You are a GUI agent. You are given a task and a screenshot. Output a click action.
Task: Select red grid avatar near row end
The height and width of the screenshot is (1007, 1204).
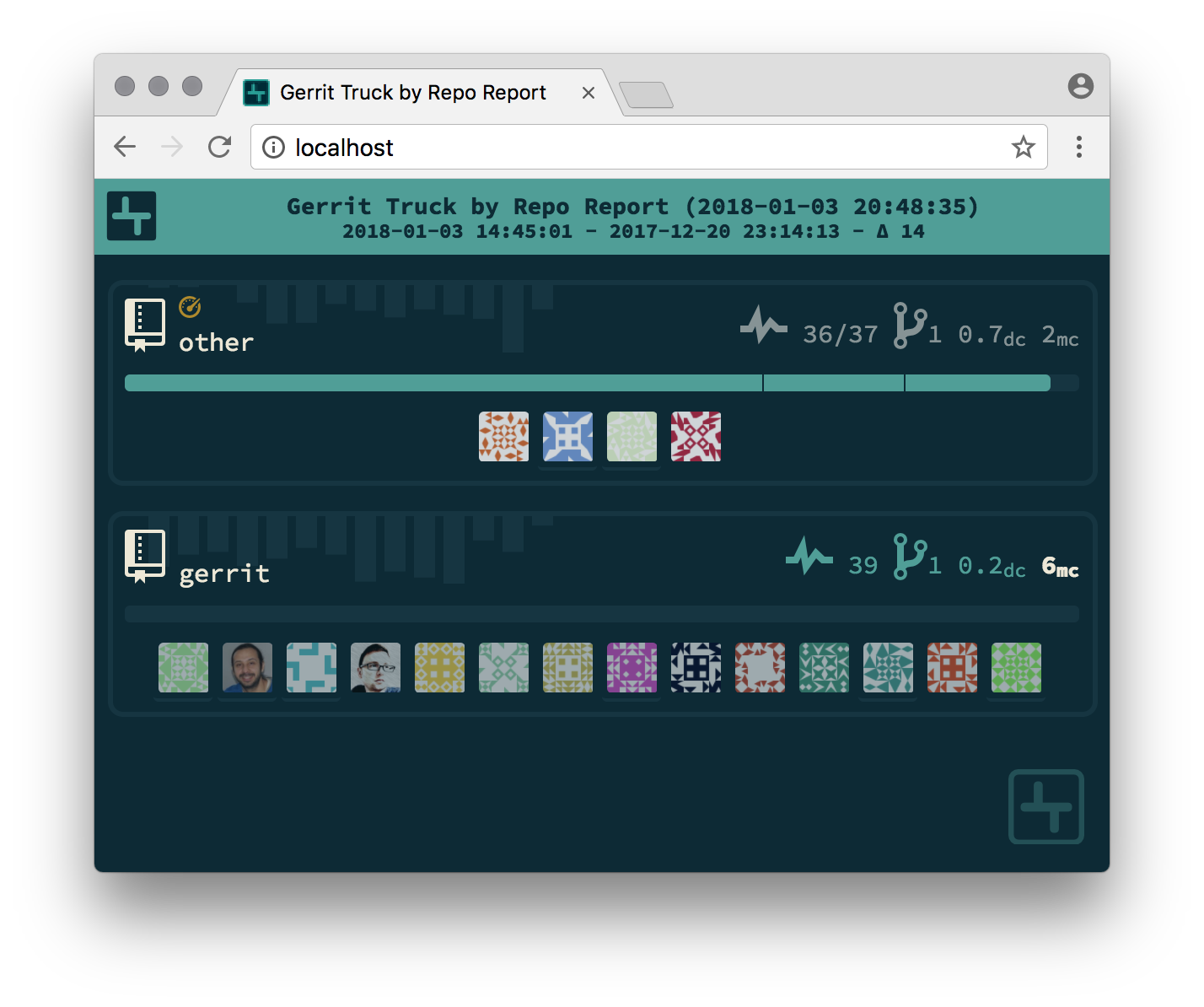pyautogui.click(x=953, y=668)
